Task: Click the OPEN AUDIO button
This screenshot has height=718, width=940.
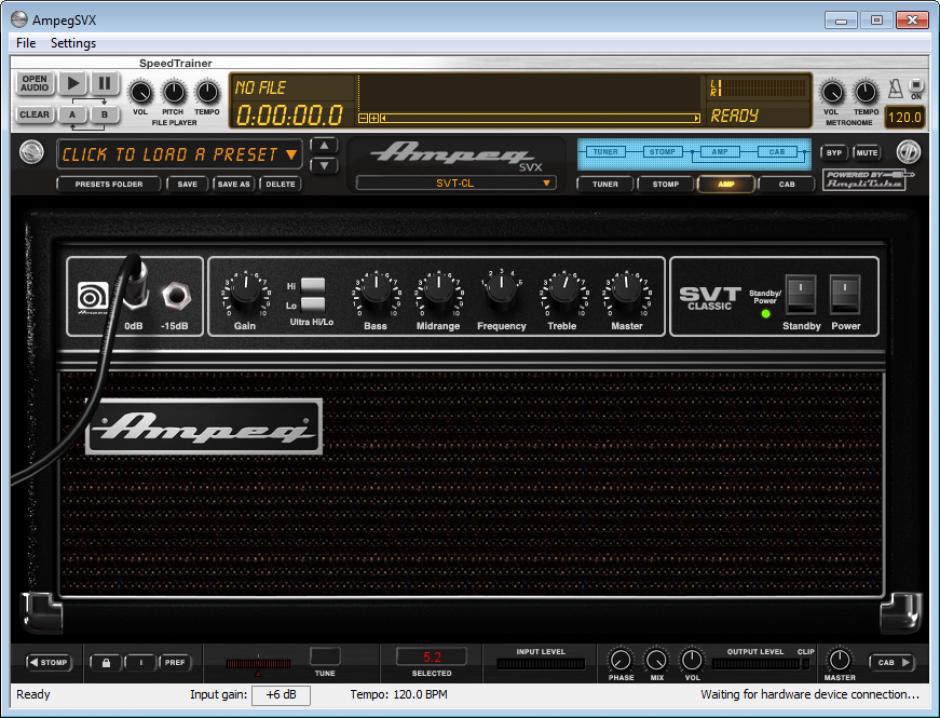Action: click(x=34, y=83)
